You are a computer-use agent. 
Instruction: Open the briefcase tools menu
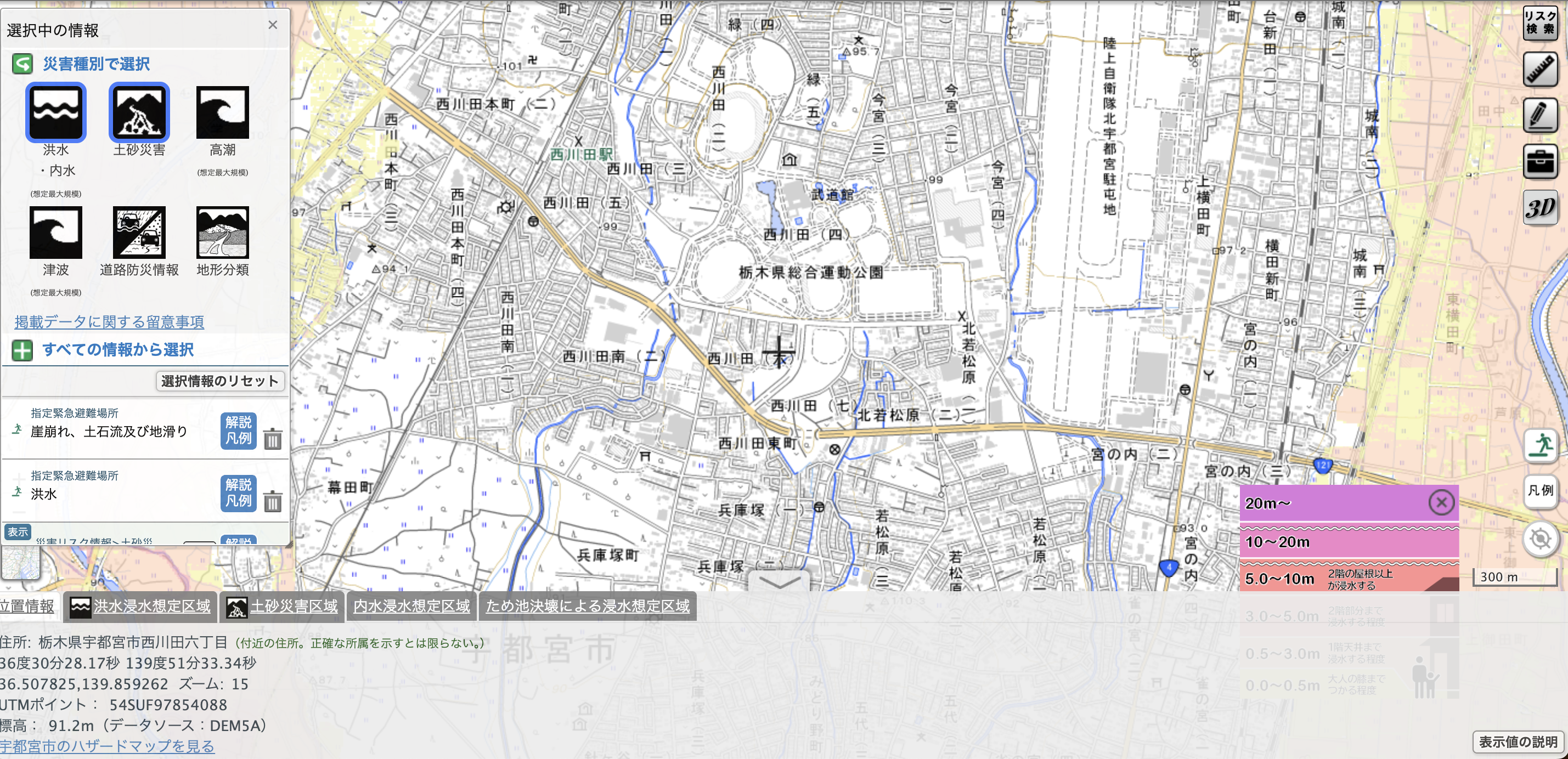[1539, 162]
